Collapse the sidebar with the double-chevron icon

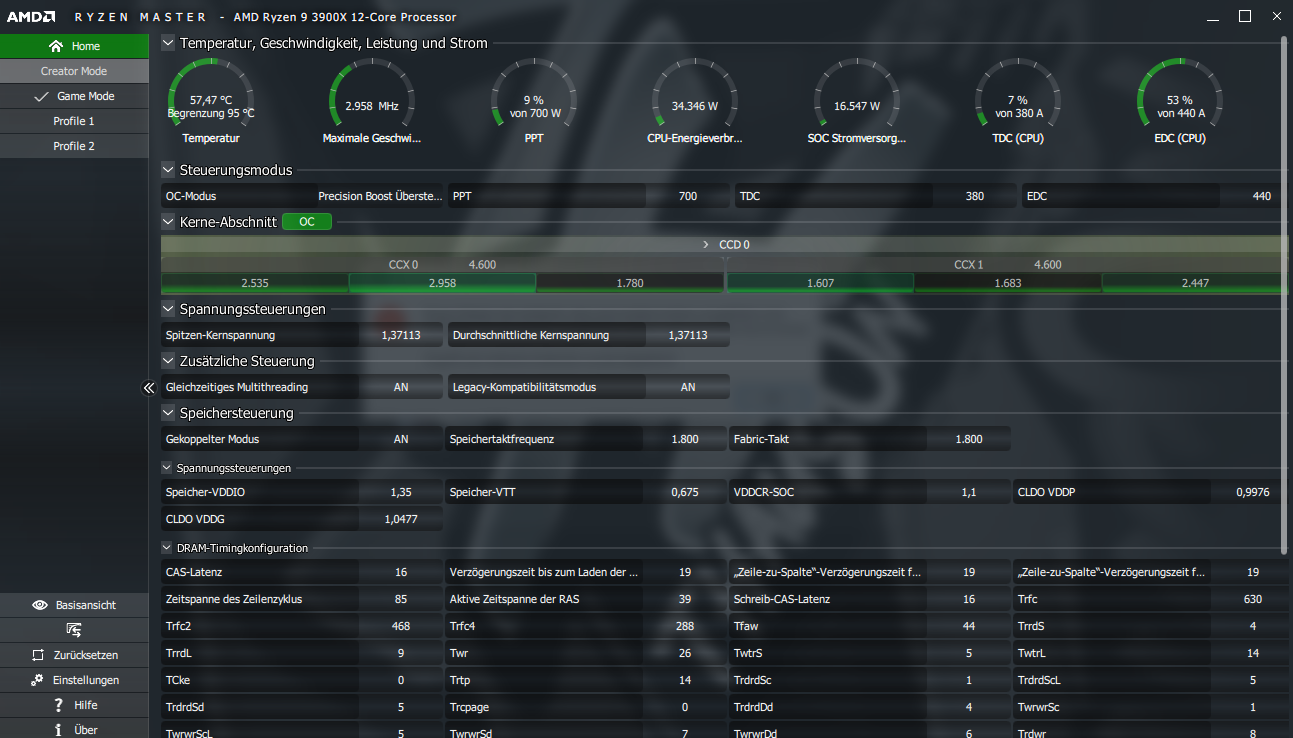tap(148, 388)
